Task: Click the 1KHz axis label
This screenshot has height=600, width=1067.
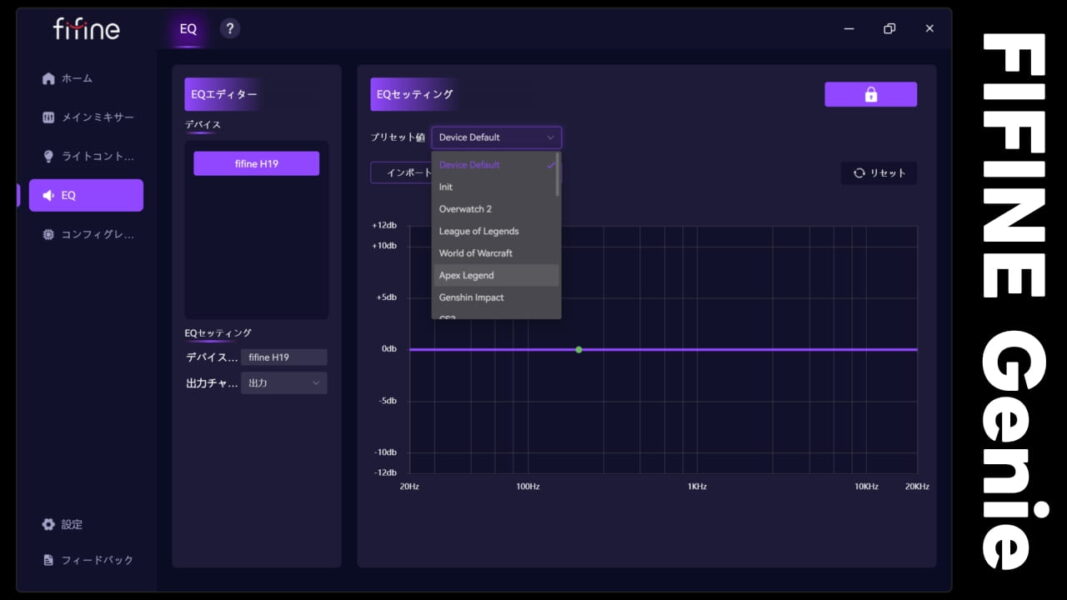Action: click(697, 487)
